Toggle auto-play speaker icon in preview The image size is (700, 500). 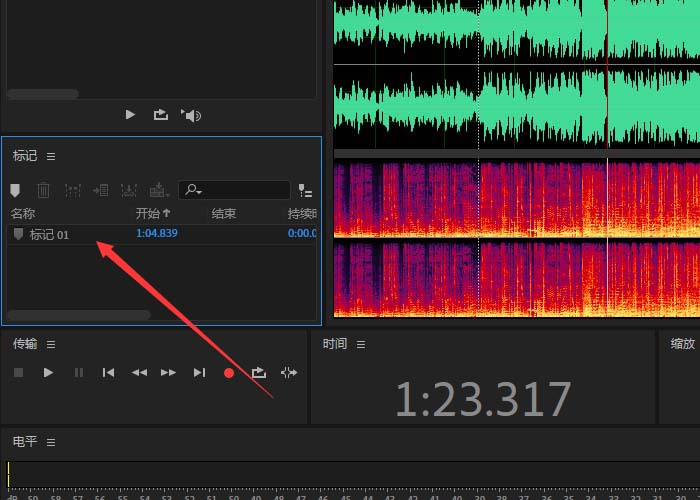pos(191,115)
